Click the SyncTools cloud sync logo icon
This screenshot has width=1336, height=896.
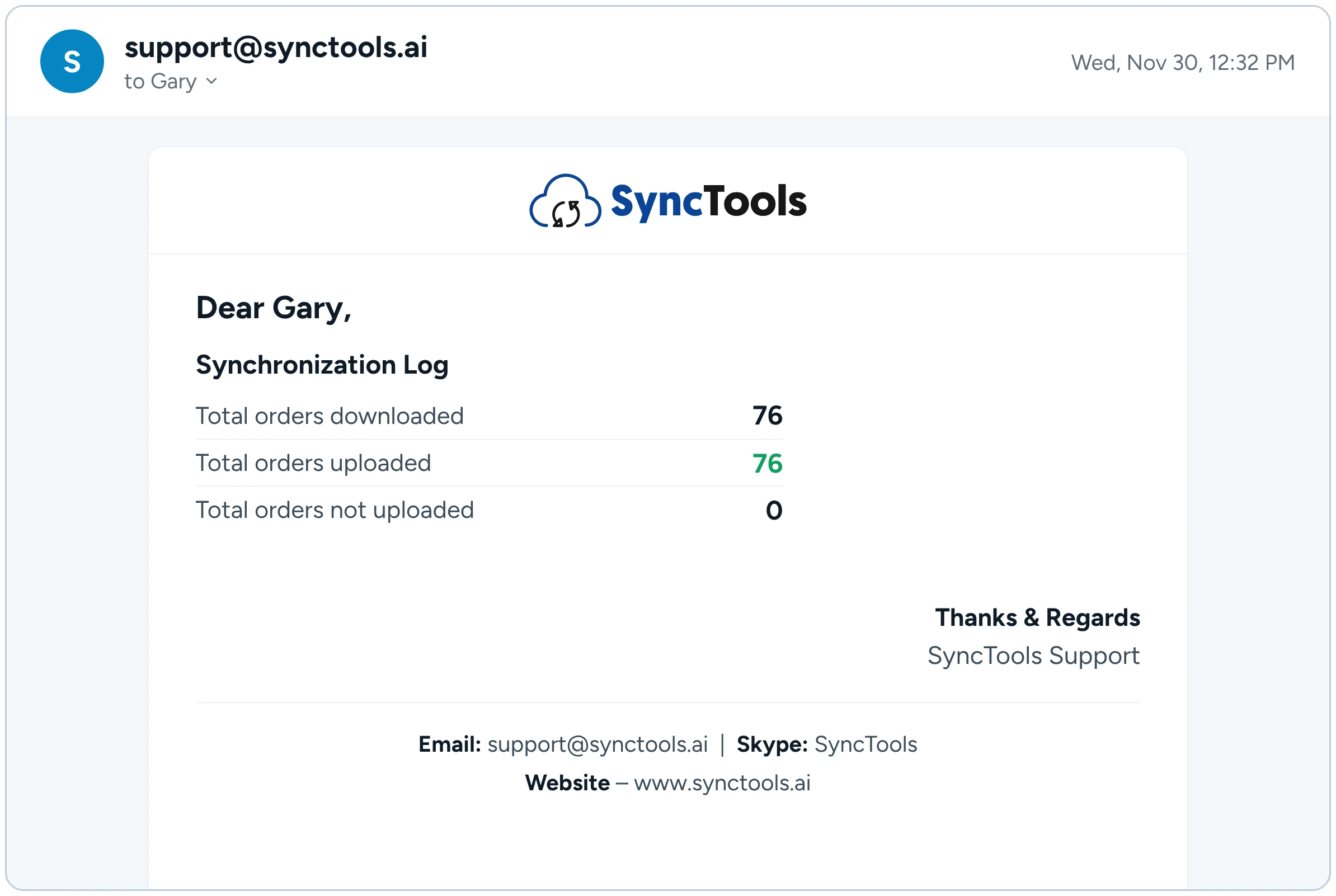pyautogui.click(x=565, y=201)
